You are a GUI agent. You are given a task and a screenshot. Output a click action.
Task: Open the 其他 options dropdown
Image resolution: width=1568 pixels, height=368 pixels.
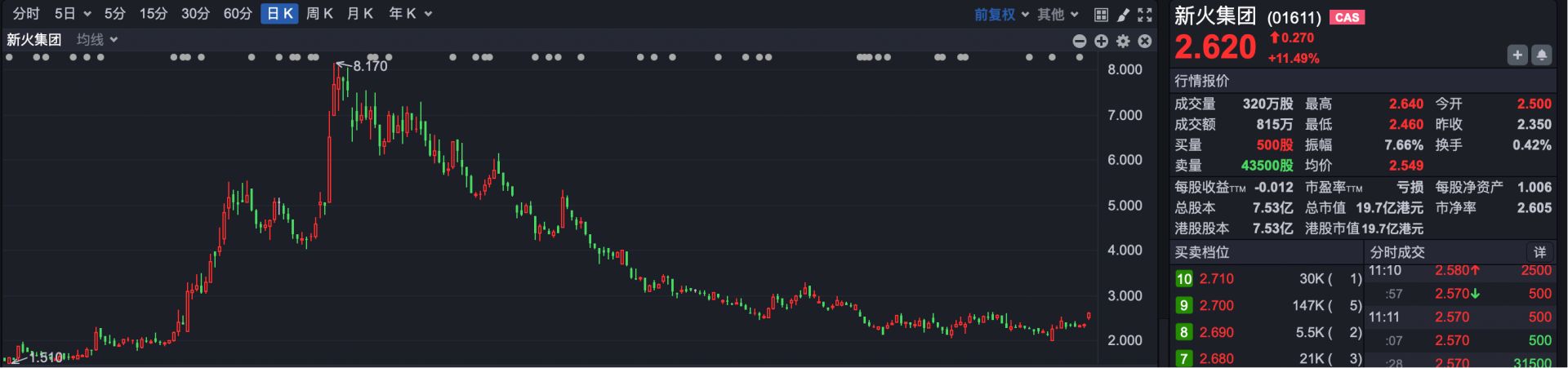(1058, 14)
